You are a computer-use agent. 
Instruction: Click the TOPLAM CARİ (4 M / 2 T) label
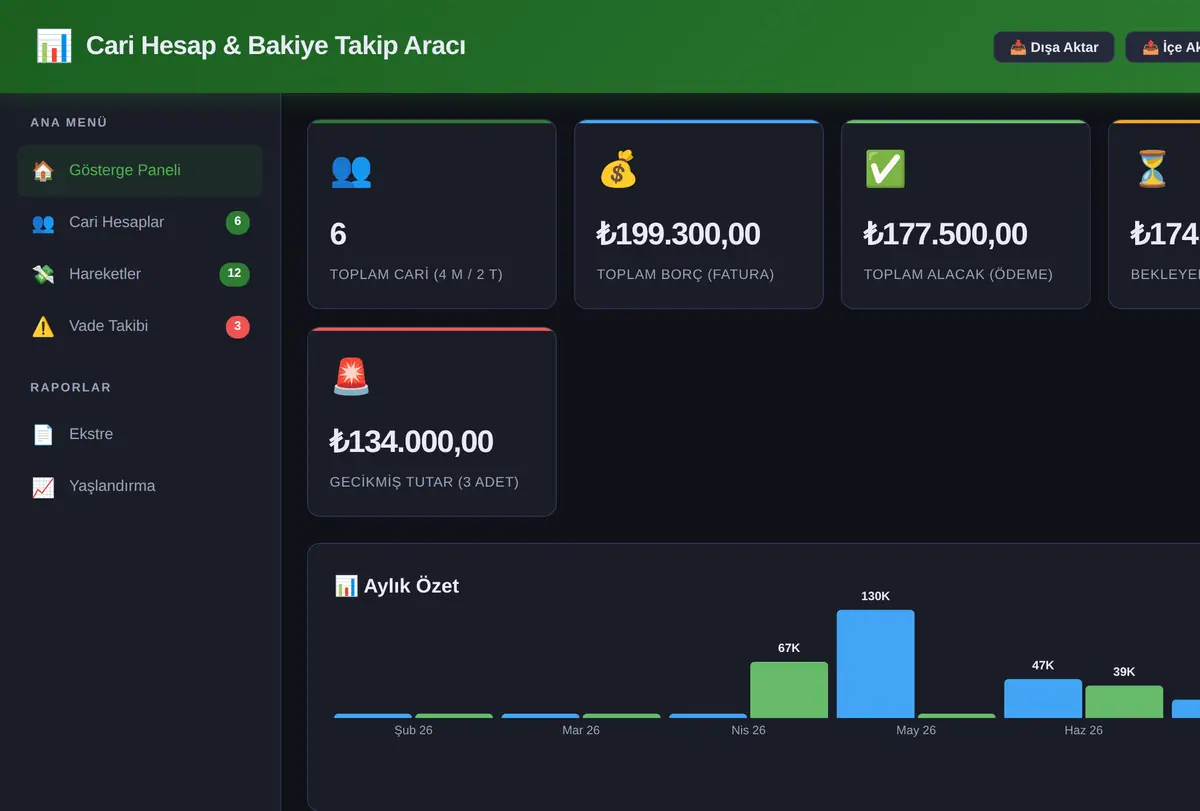(416, 274)
